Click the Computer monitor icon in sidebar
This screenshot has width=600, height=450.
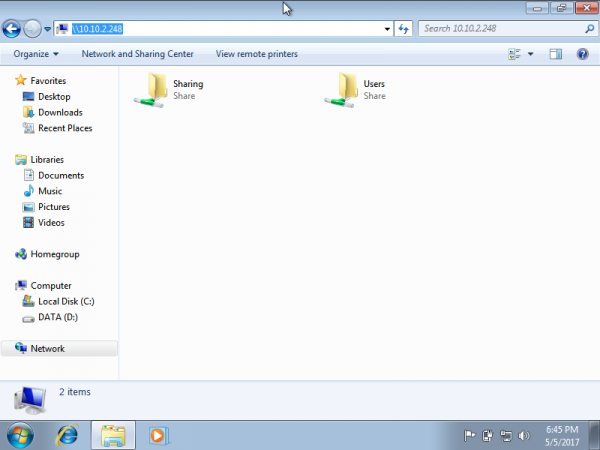click(x=21, y=285)
